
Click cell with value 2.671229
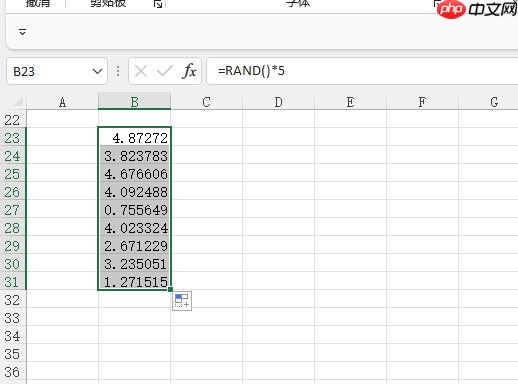(135, 245)
